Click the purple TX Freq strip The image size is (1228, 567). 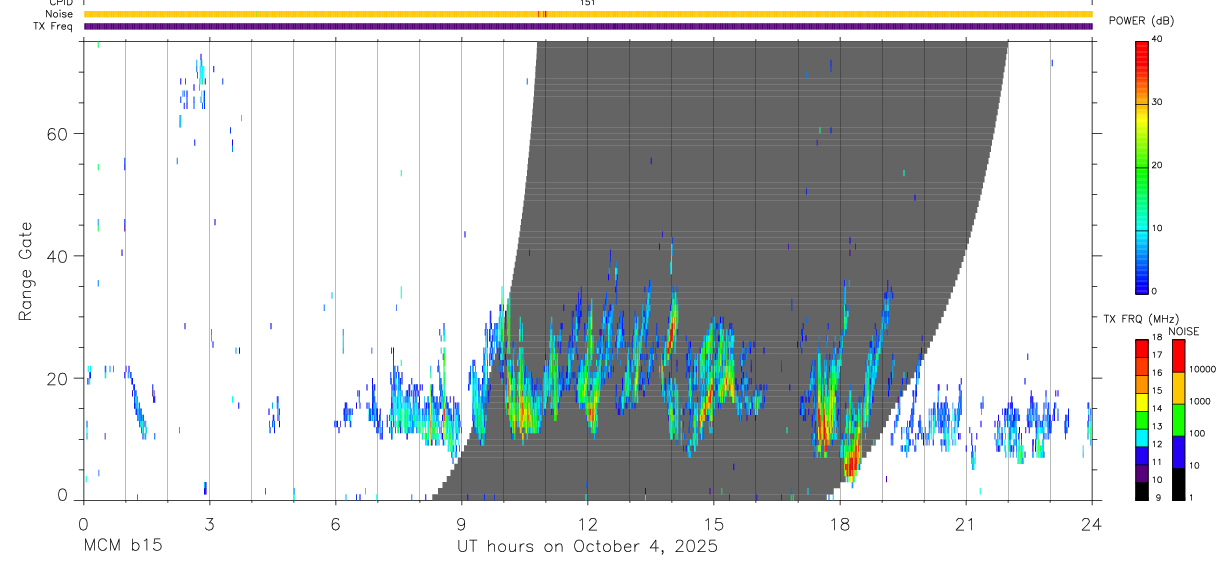pos(588,26)
